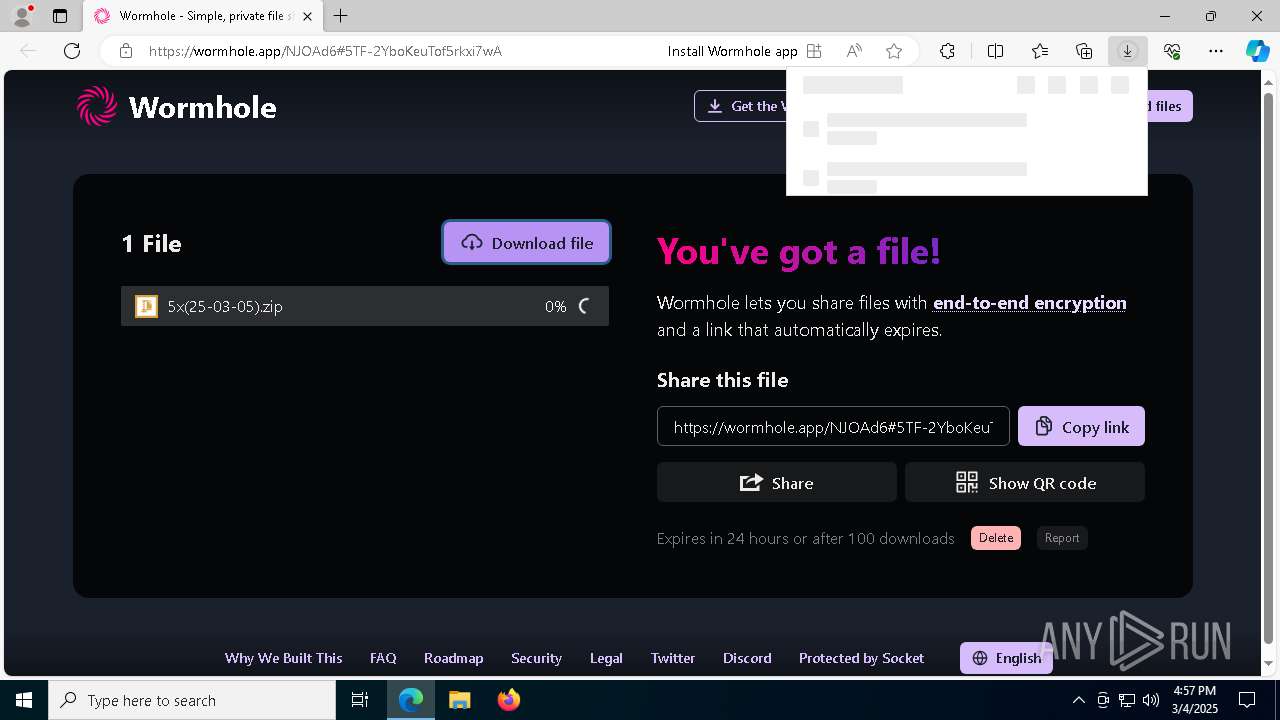Screen dimensions: 1280x720
Task: Click the Install Wormhole app icon
Action: (x=814, y=51)
